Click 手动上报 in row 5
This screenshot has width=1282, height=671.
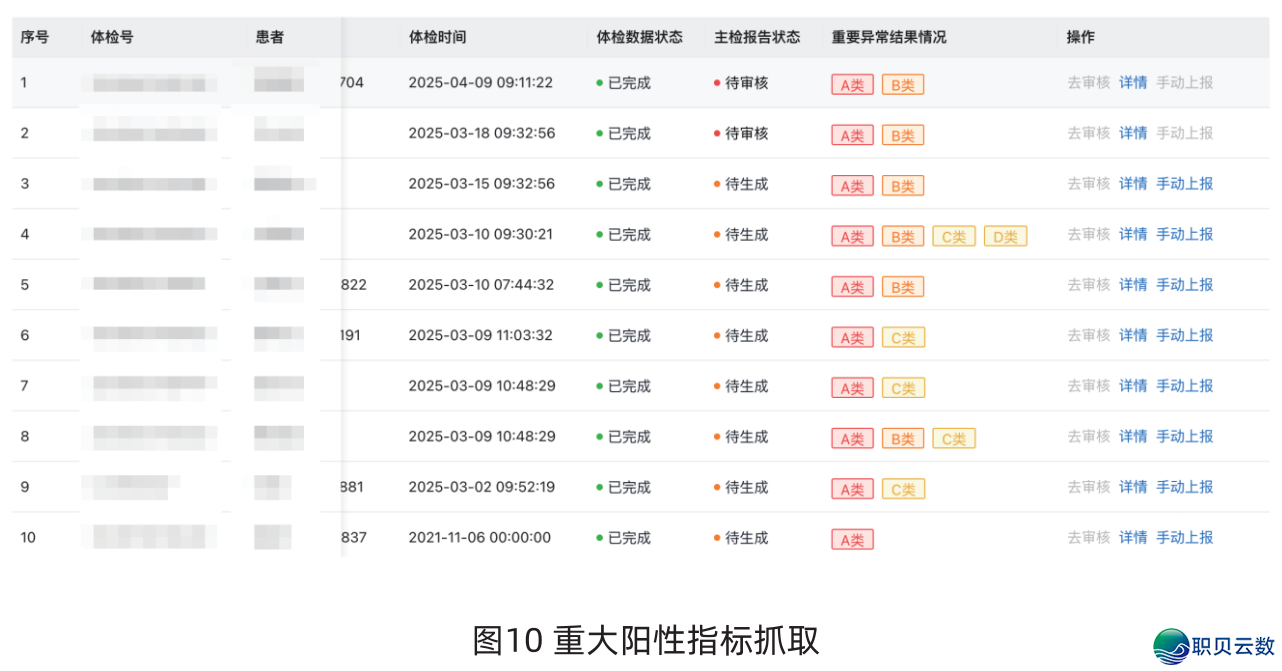(x=1184, y=285)
